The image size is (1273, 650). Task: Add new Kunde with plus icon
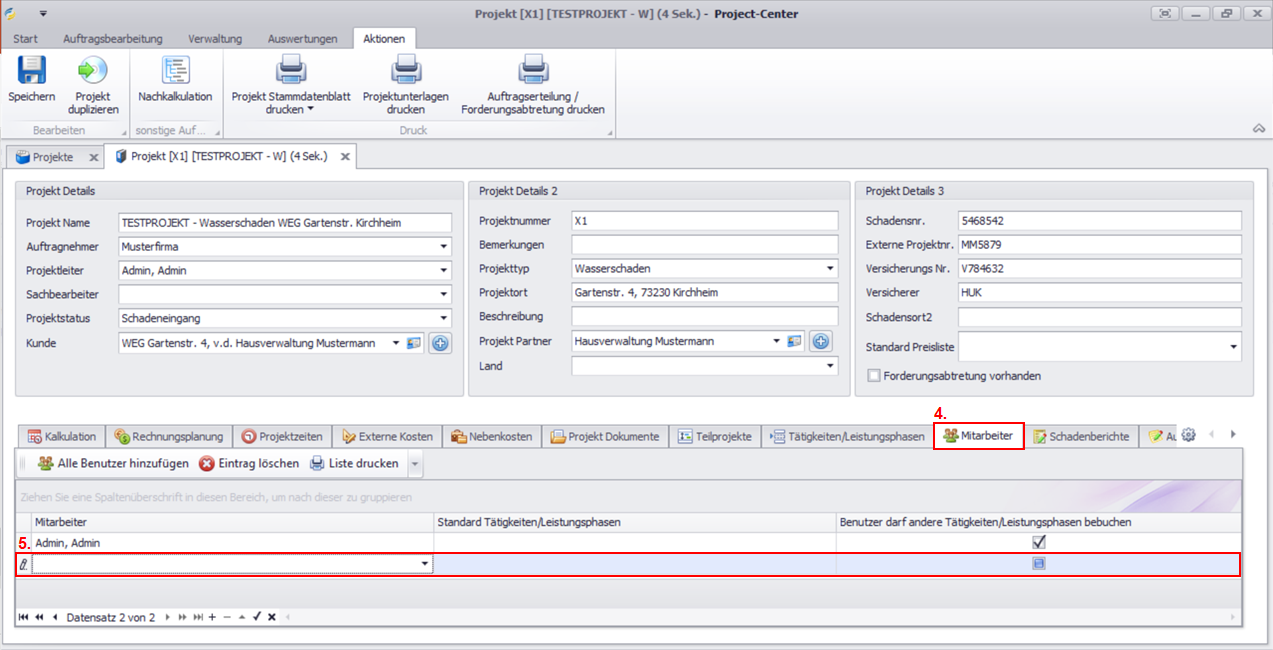[440, 343]
